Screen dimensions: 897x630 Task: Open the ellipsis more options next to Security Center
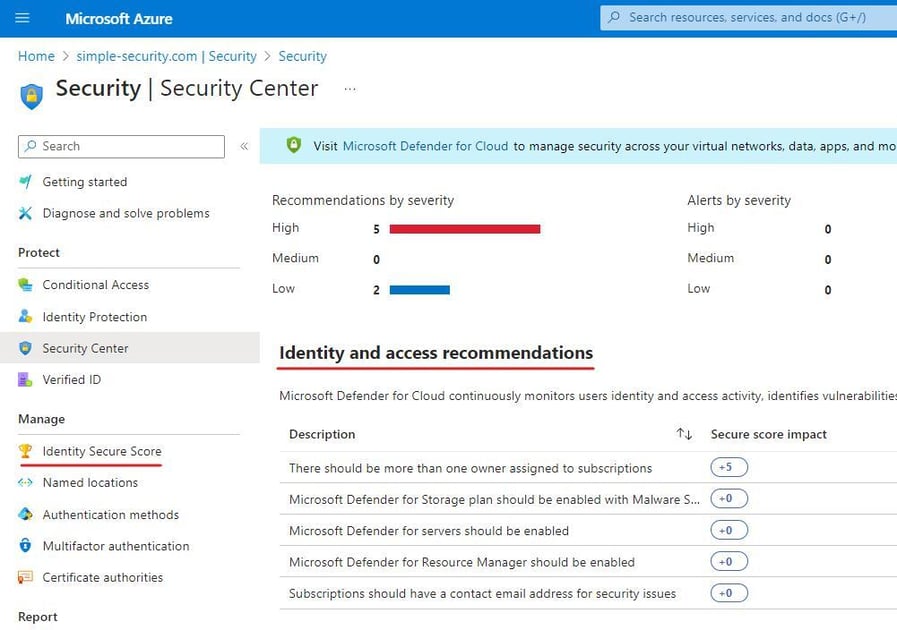[350, 89]
